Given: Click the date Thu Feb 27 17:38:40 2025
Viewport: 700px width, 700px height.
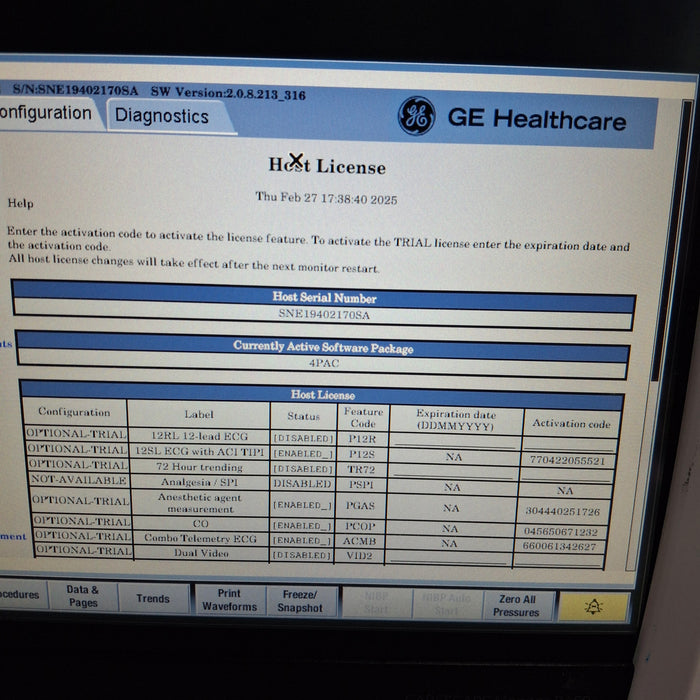Looking at the screenshot, I should click(326, 198).
